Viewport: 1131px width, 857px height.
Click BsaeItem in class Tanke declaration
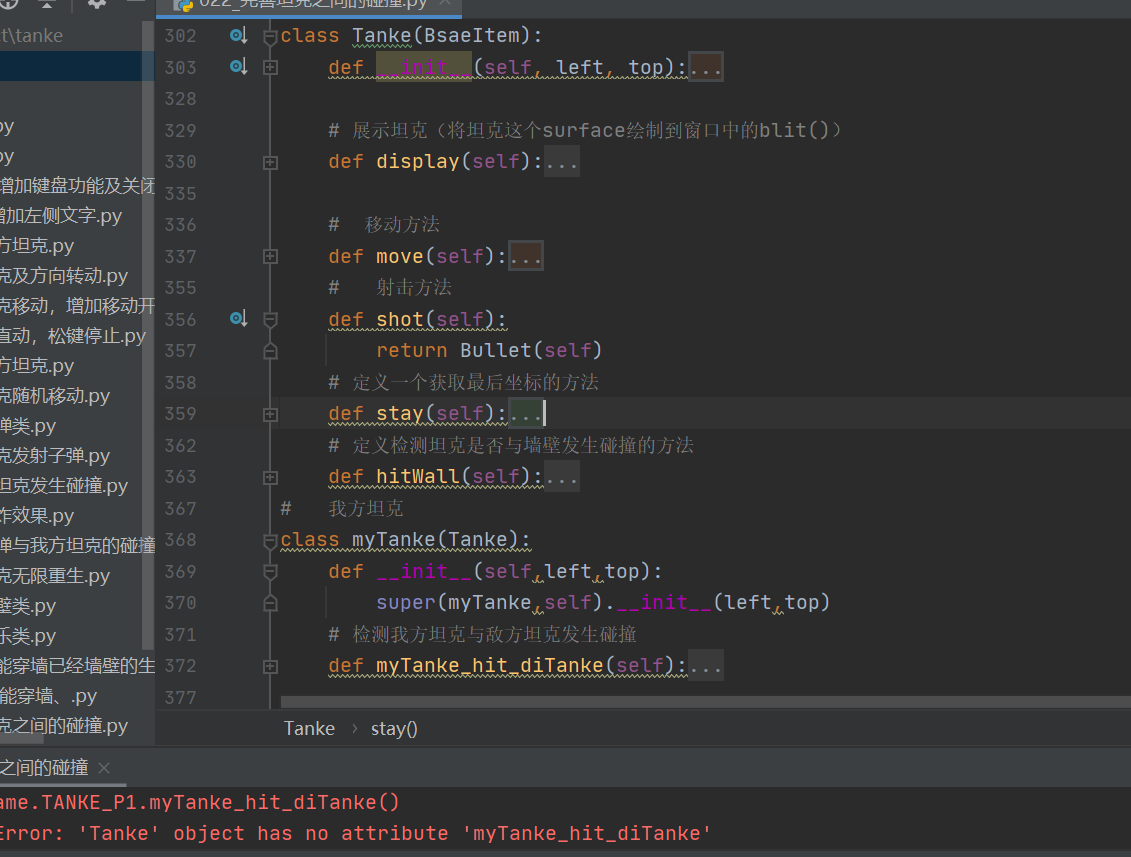coord(472,35)
